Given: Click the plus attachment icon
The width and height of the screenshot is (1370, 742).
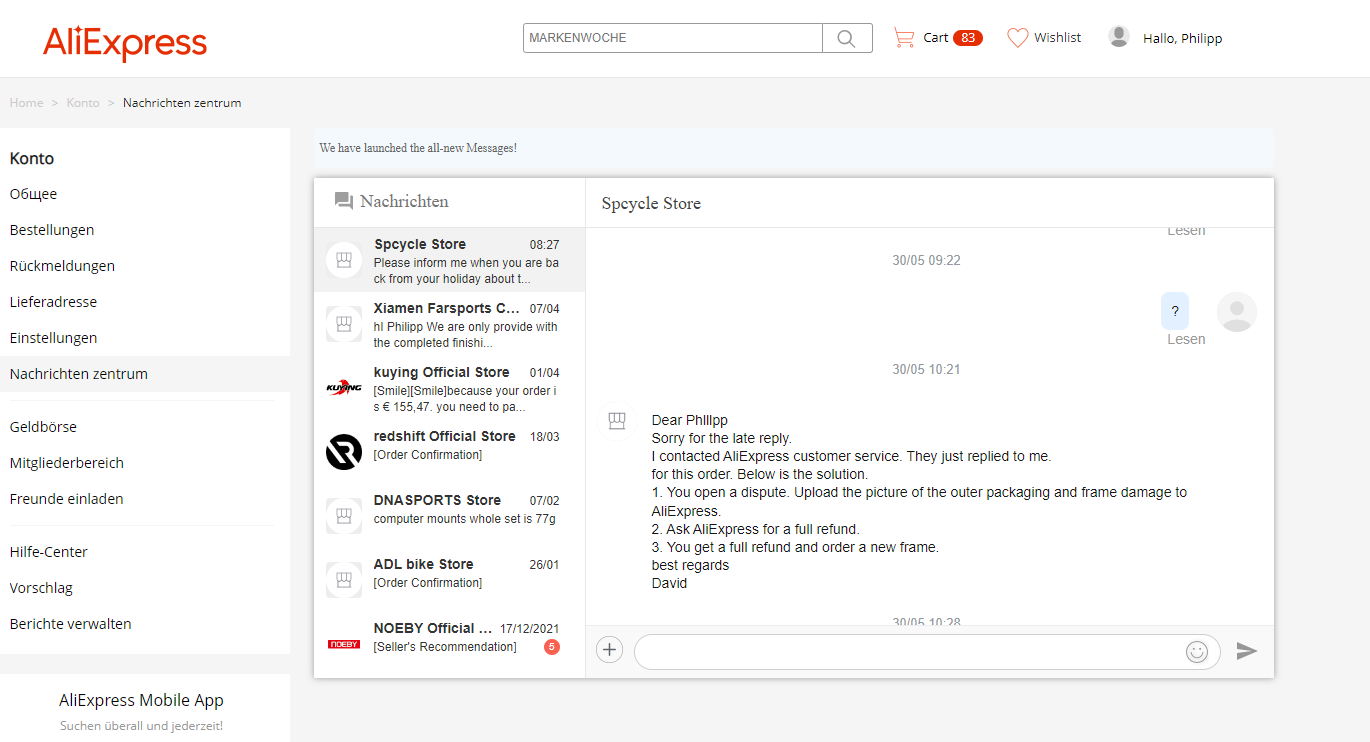Looking at the screenshot, I should click(609, 650).
